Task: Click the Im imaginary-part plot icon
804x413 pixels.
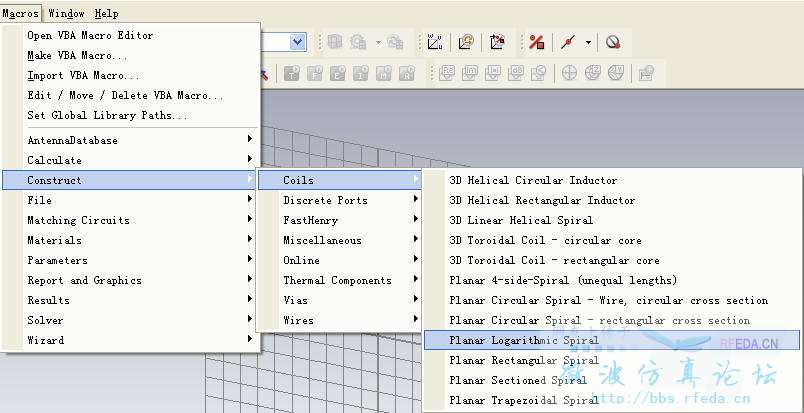Action: click(470, 73)
